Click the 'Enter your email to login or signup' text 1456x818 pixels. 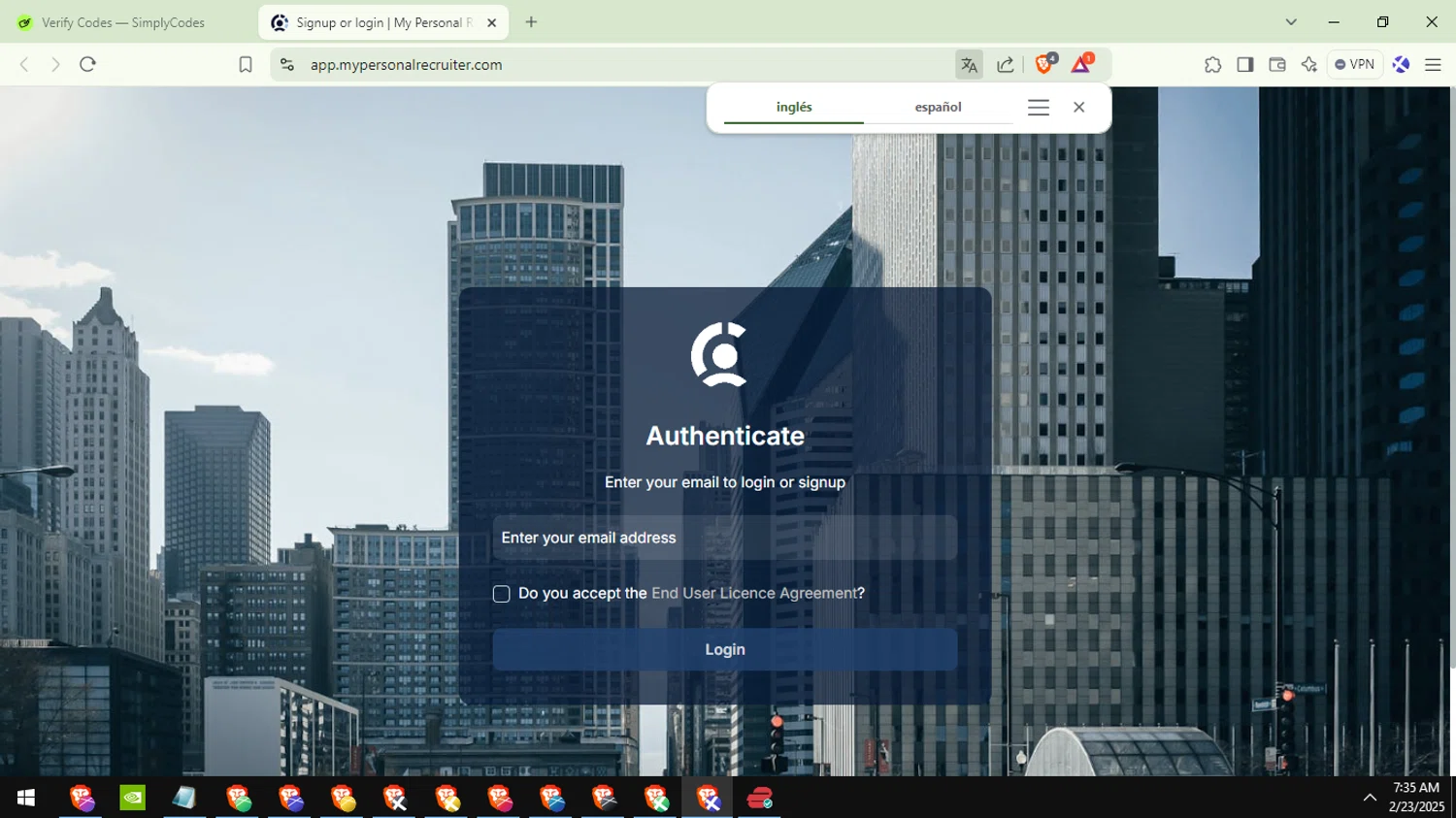(x=725, y=482)
